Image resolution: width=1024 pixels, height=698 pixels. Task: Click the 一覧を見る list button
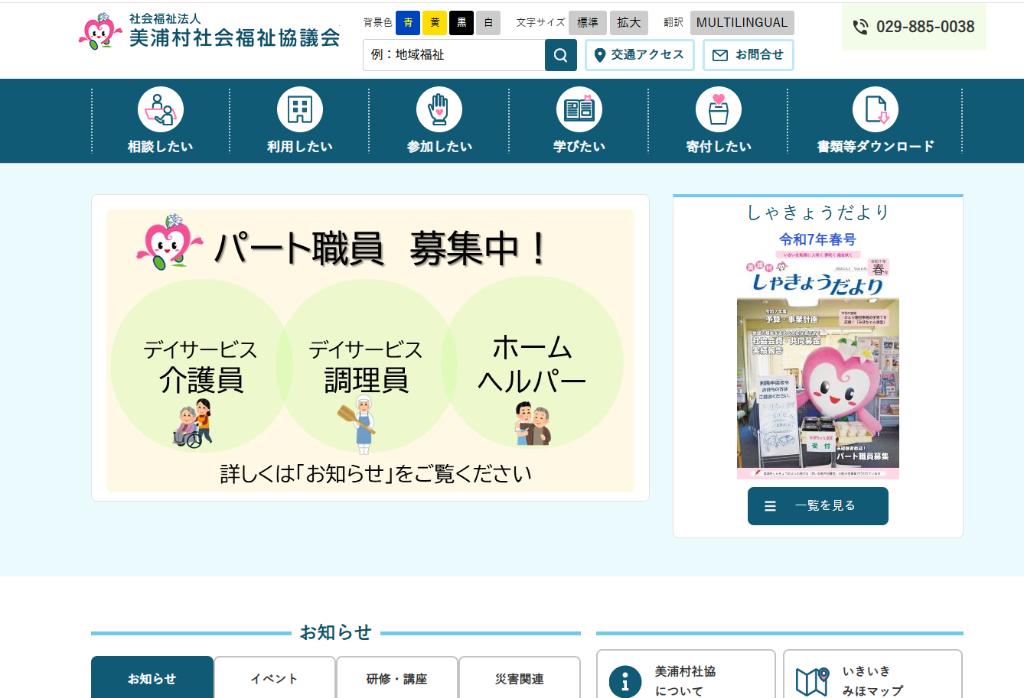[817, 506]
